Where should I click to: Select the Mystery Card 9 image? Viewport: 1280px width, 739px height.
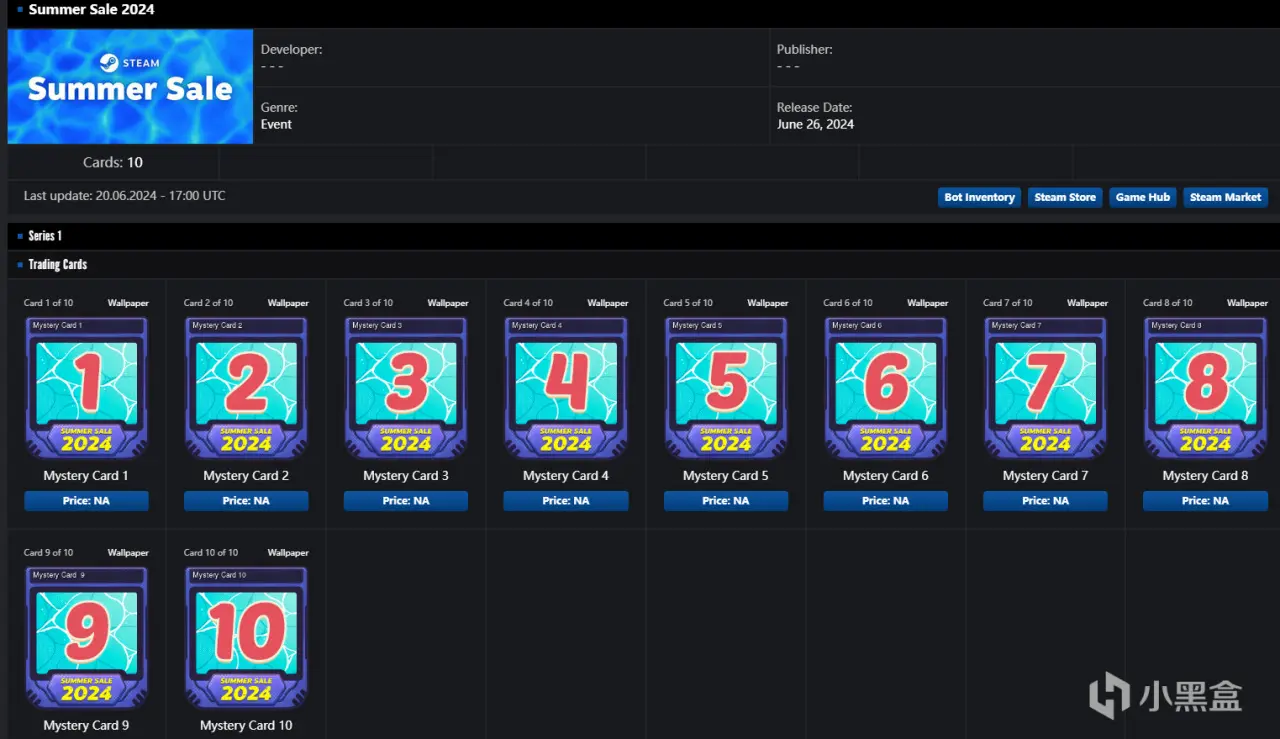(86, 638)
